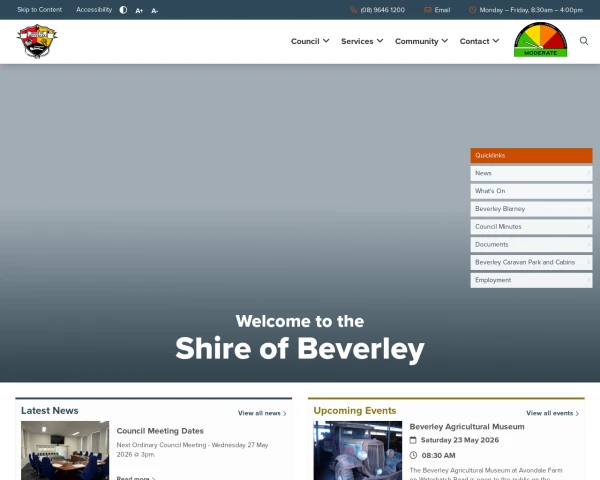Open Beverley Caravan Park and Cabins quicklink
Image resolution: width=600 pixels, height=480 pixels.
pos(531,262)
